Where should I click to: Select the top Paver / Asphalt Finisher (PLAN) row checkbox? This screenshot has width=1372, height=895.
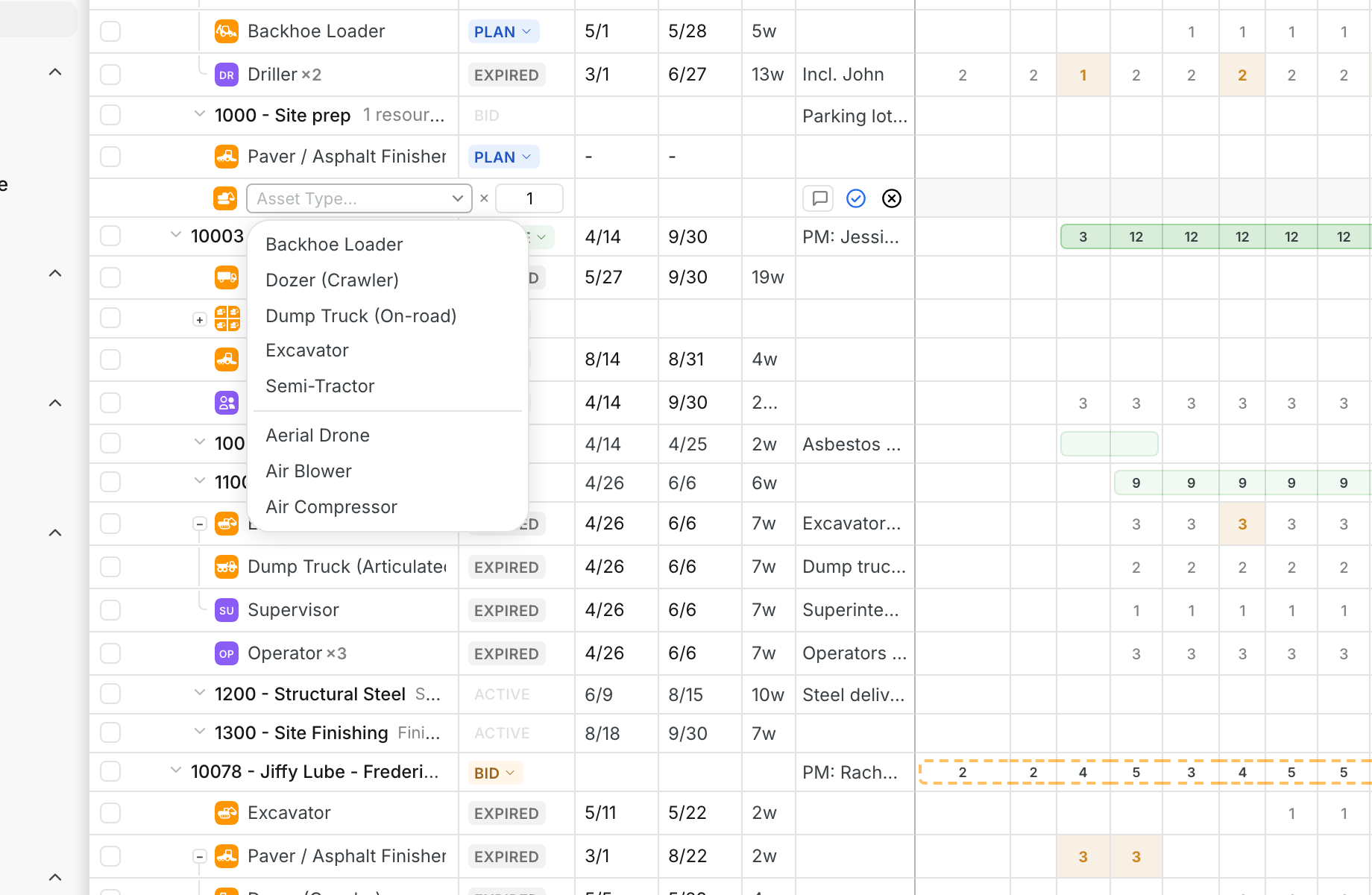tap(110, 157)
